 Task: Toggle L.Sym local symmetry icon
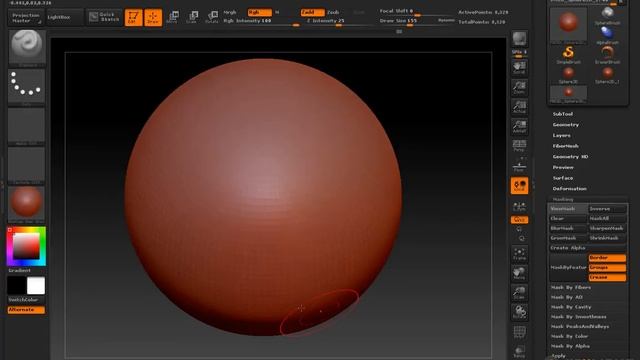(520, 207)
